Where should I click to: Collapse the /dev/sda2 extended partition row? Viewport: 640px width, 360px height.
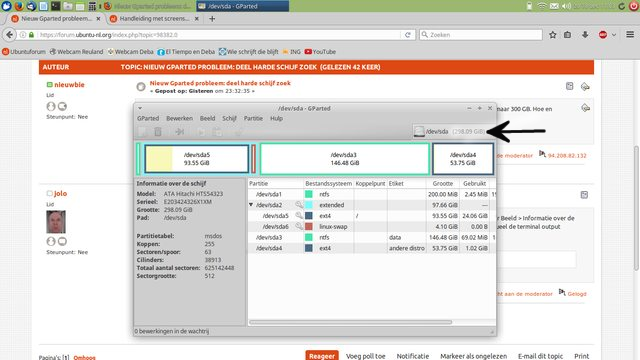pyautogui.click(x=251, y=205)
